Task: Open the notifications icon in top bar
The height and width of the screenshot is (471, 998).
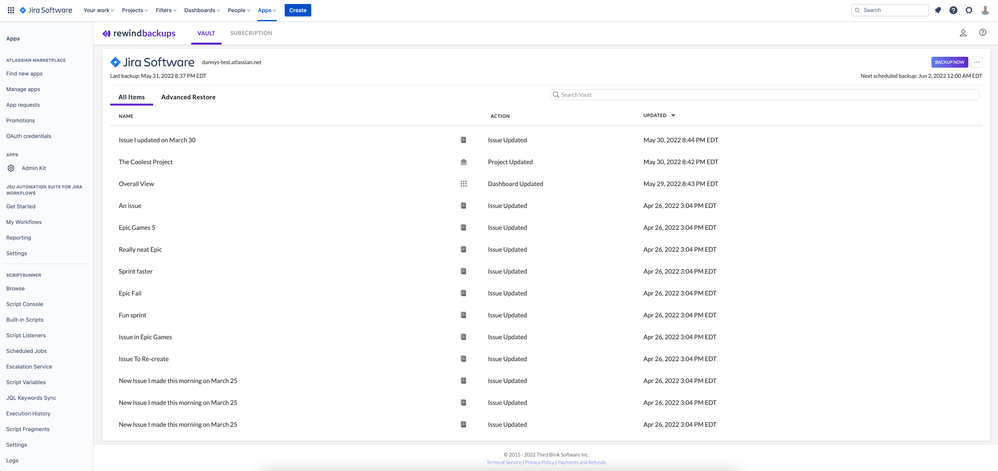Action: tap(938, 10)
